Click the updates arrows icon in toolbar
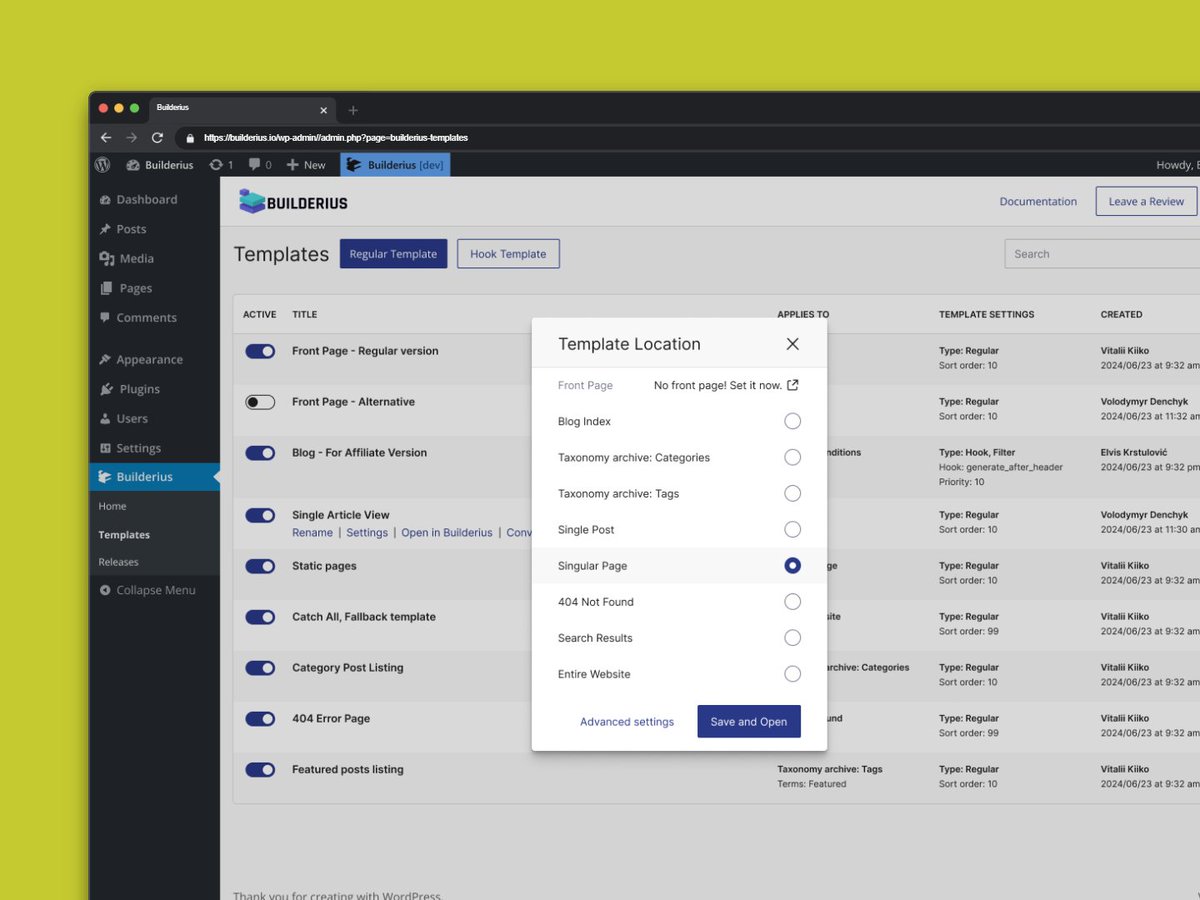Screen dimensions: 1200x900 216,165
